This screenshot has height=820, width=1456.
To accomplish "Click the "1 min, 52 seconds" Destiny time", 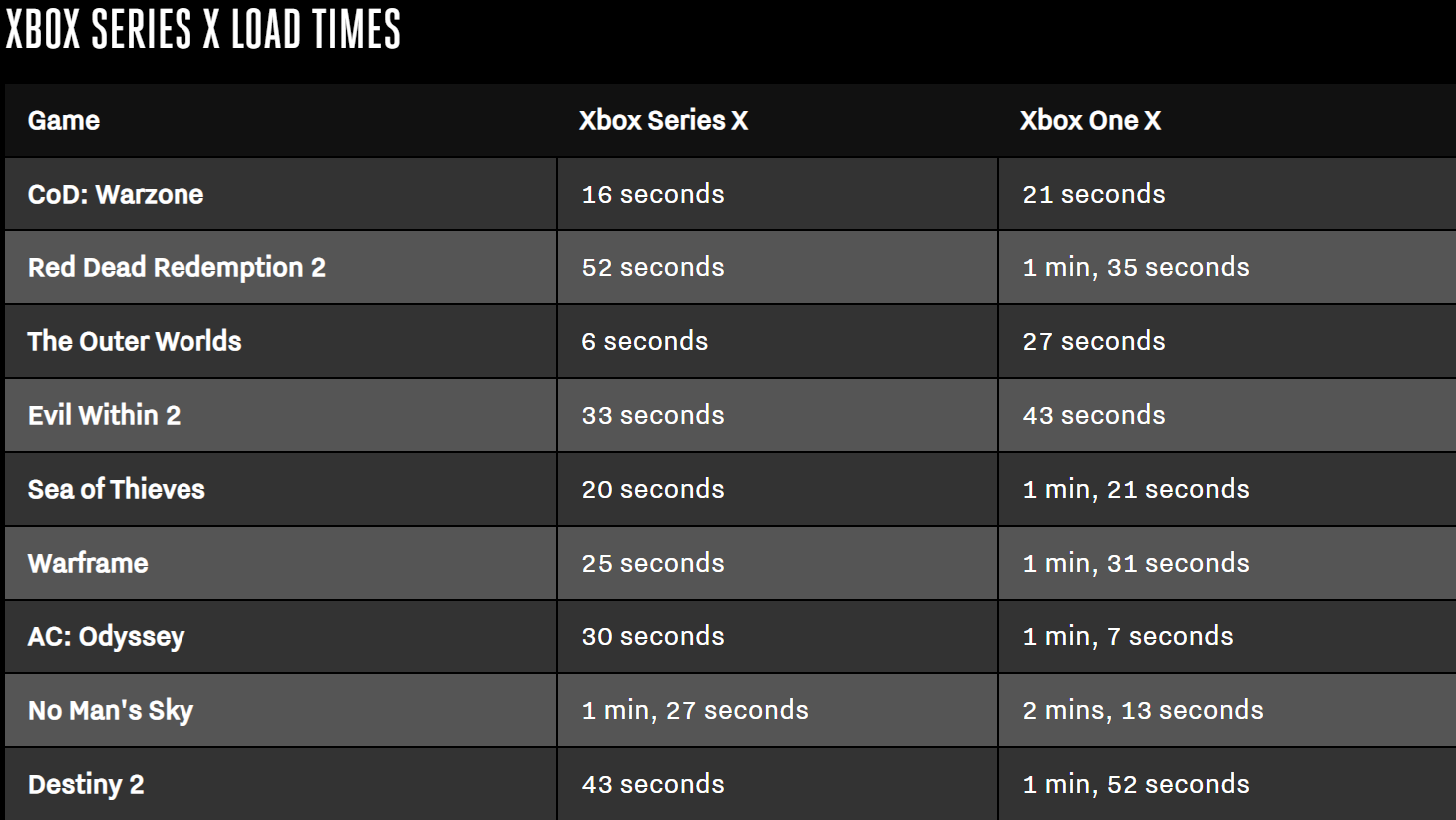I will click(1136, 784).
